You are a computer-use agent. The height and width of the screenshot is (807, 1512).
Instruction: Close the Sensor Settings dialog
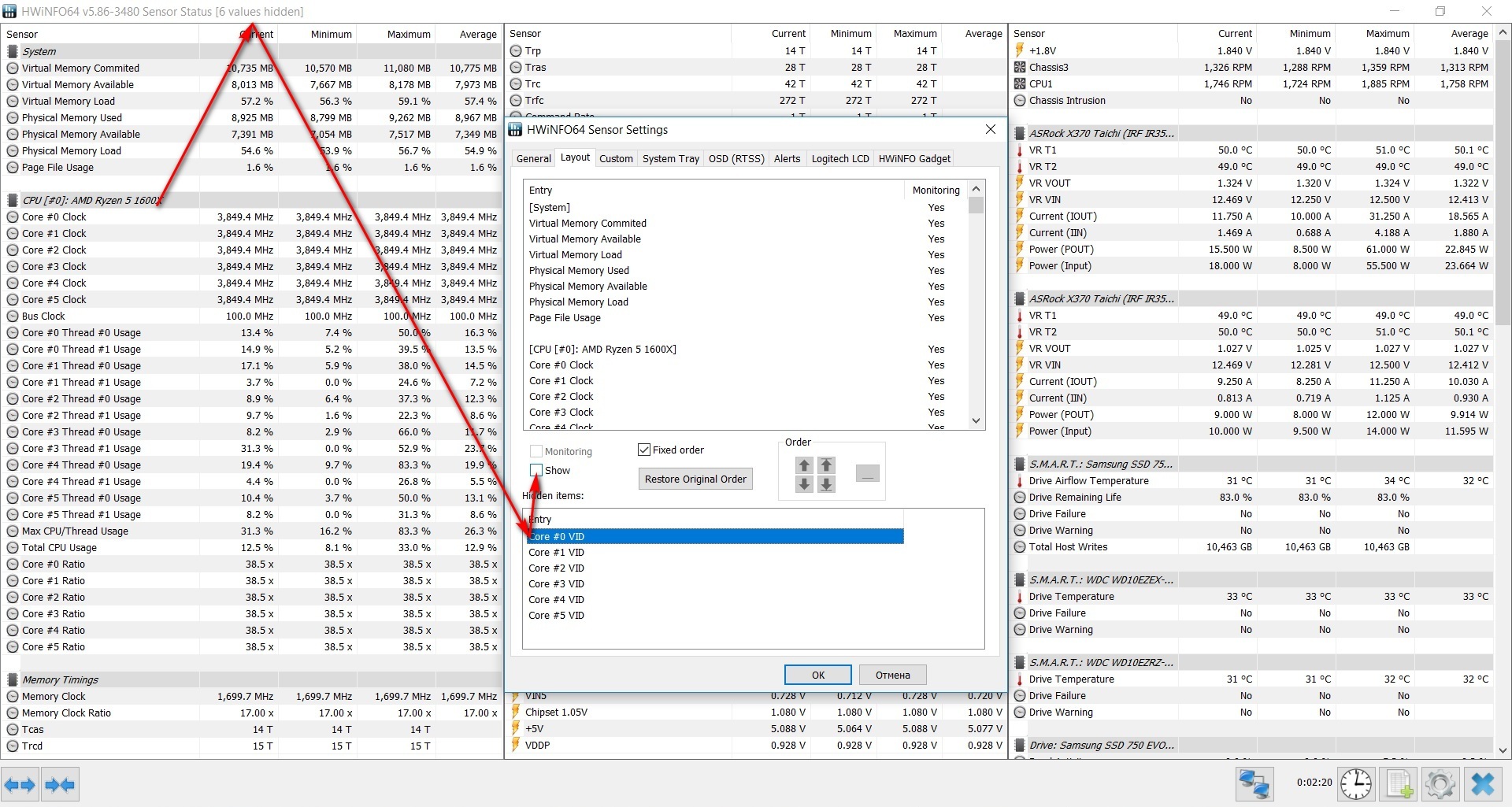click(x=991, y=129)
